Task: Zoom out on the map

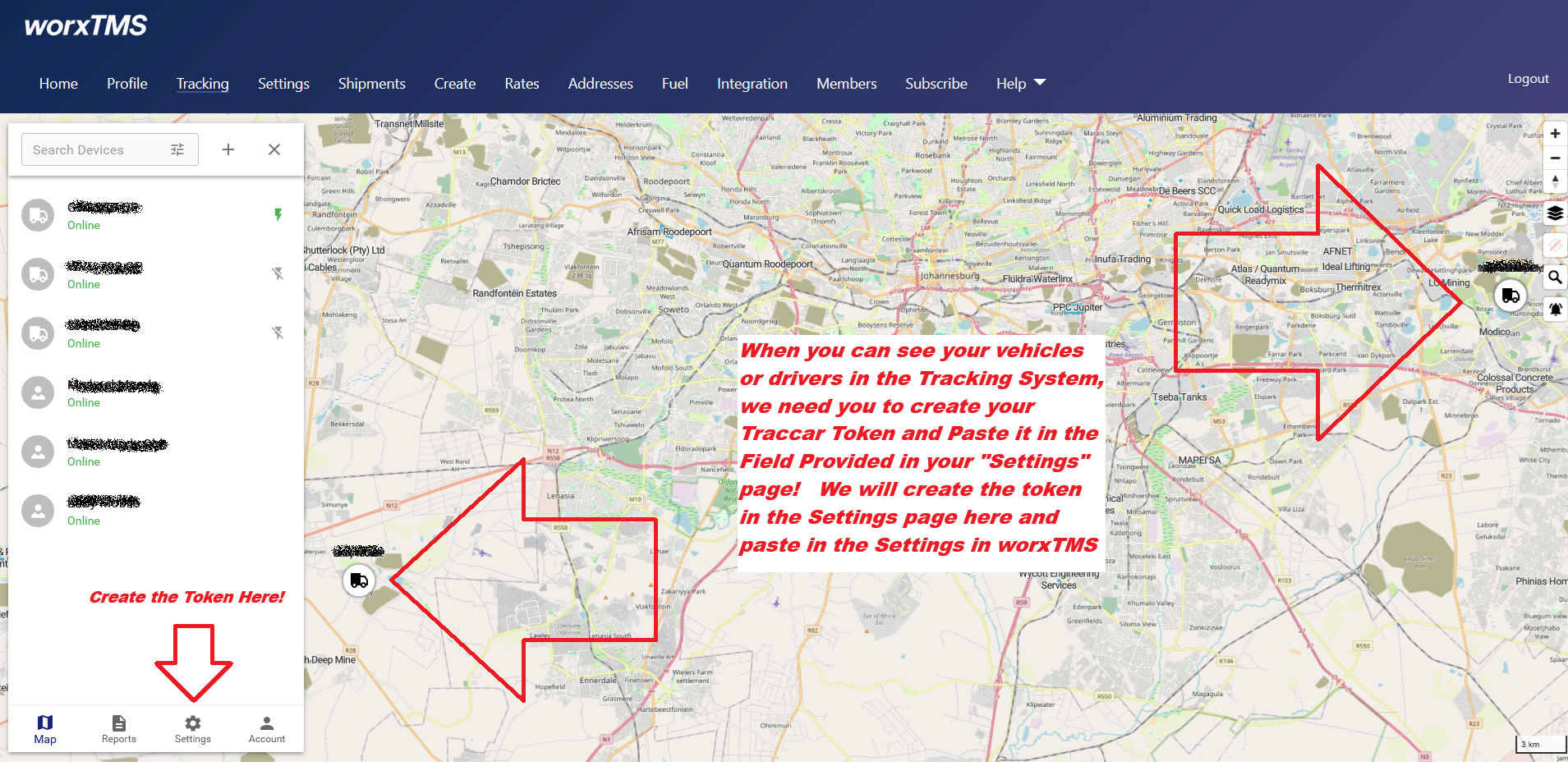Action: point(1555,158)
